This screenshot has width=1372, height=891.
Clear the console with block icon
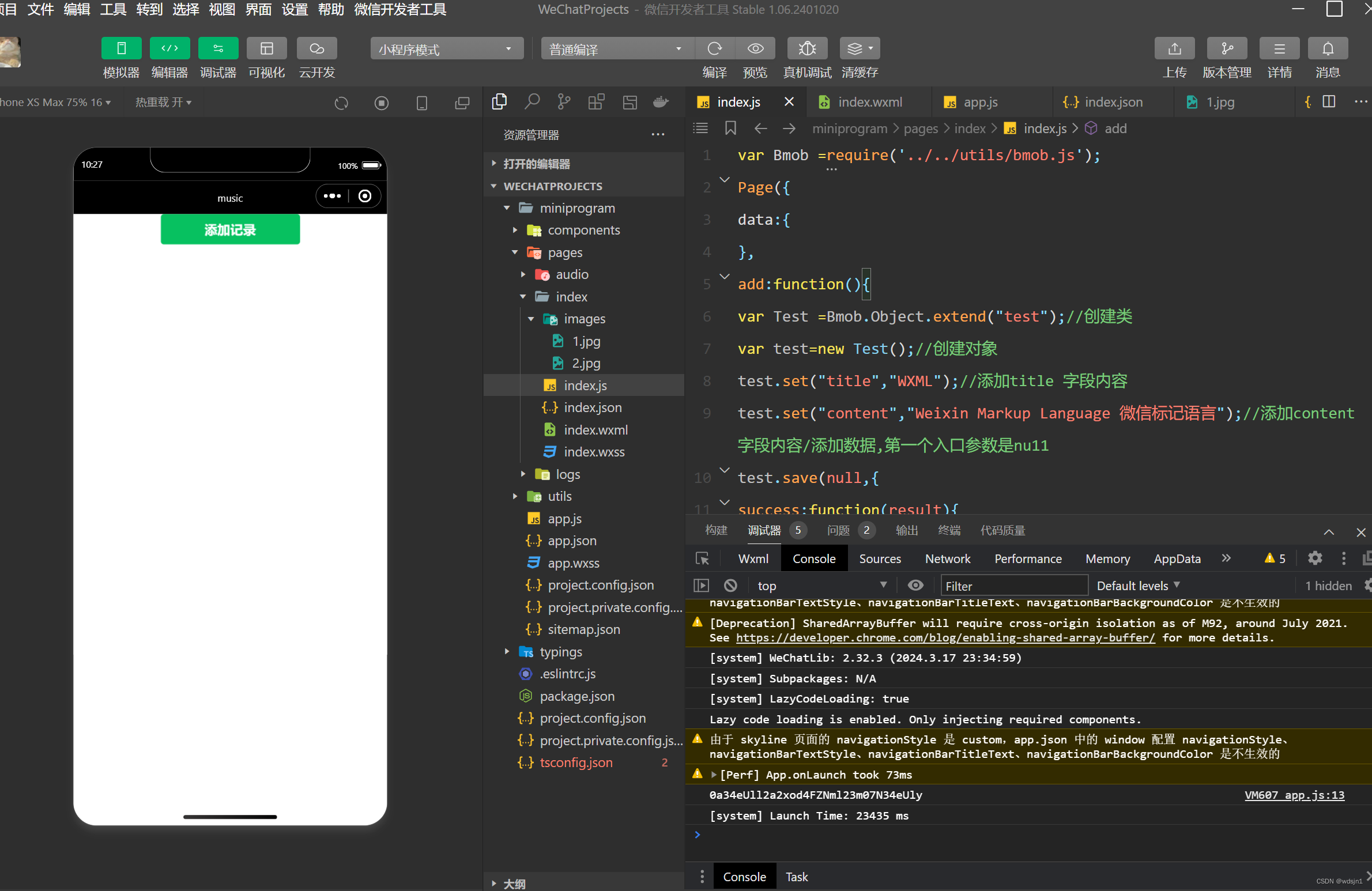pos(730,586)
